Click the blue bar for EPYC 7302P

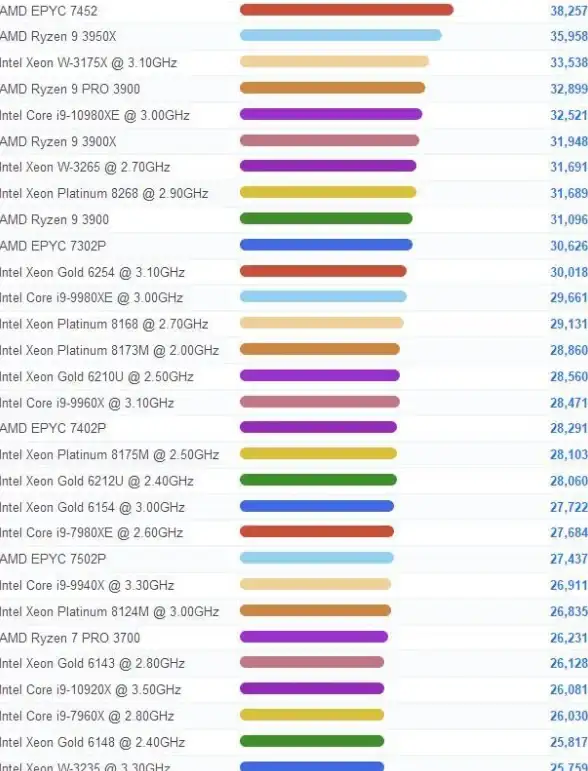(x=326, y=244)
